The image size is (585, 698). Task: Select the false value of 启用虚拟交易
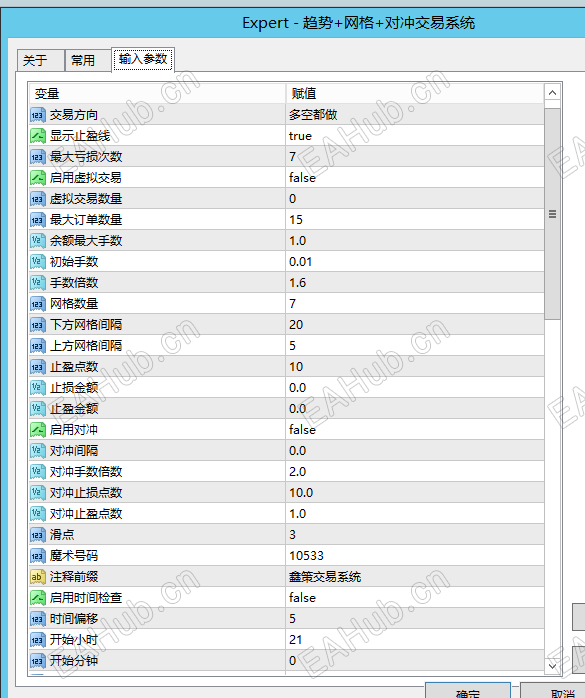(302, 178)
